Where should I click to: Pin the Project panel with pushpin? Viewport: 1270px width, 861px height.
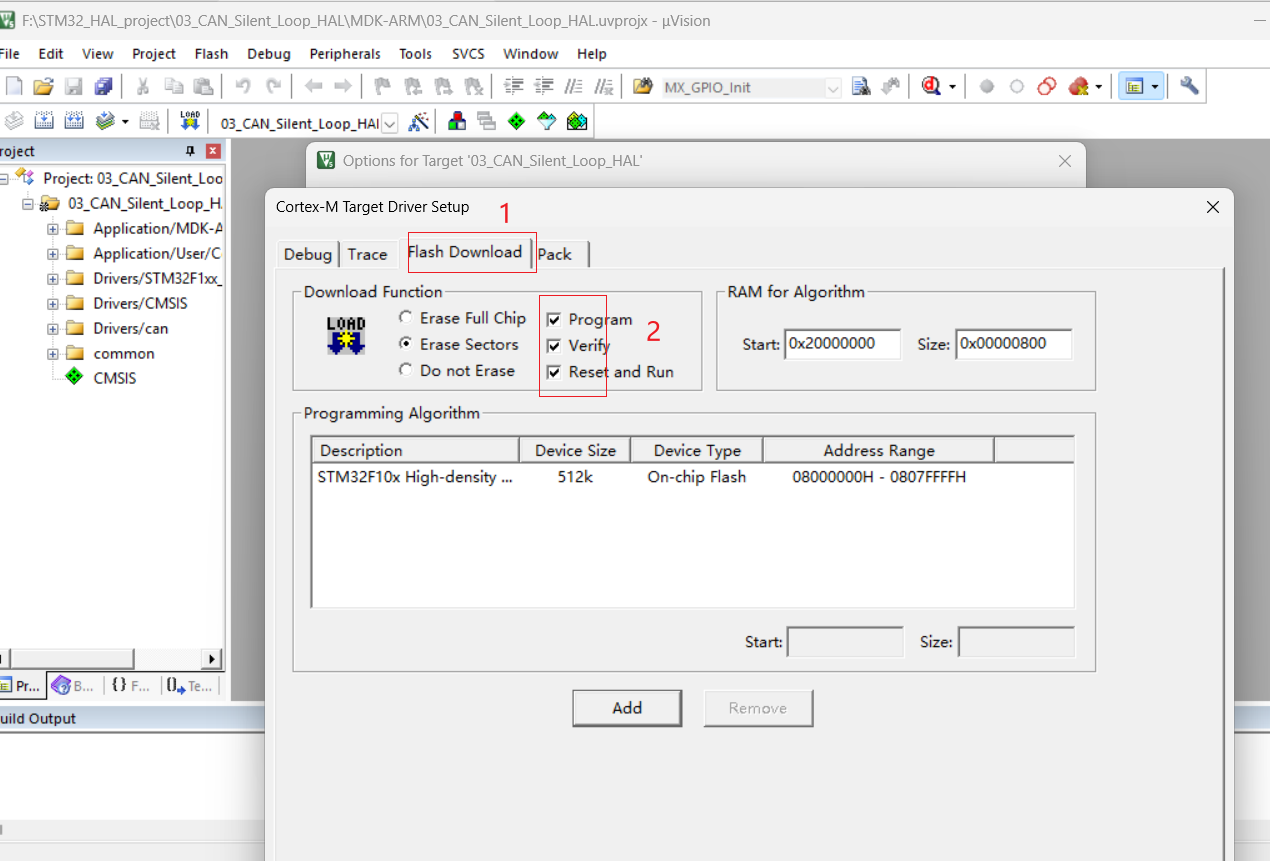tap(190, 151)
